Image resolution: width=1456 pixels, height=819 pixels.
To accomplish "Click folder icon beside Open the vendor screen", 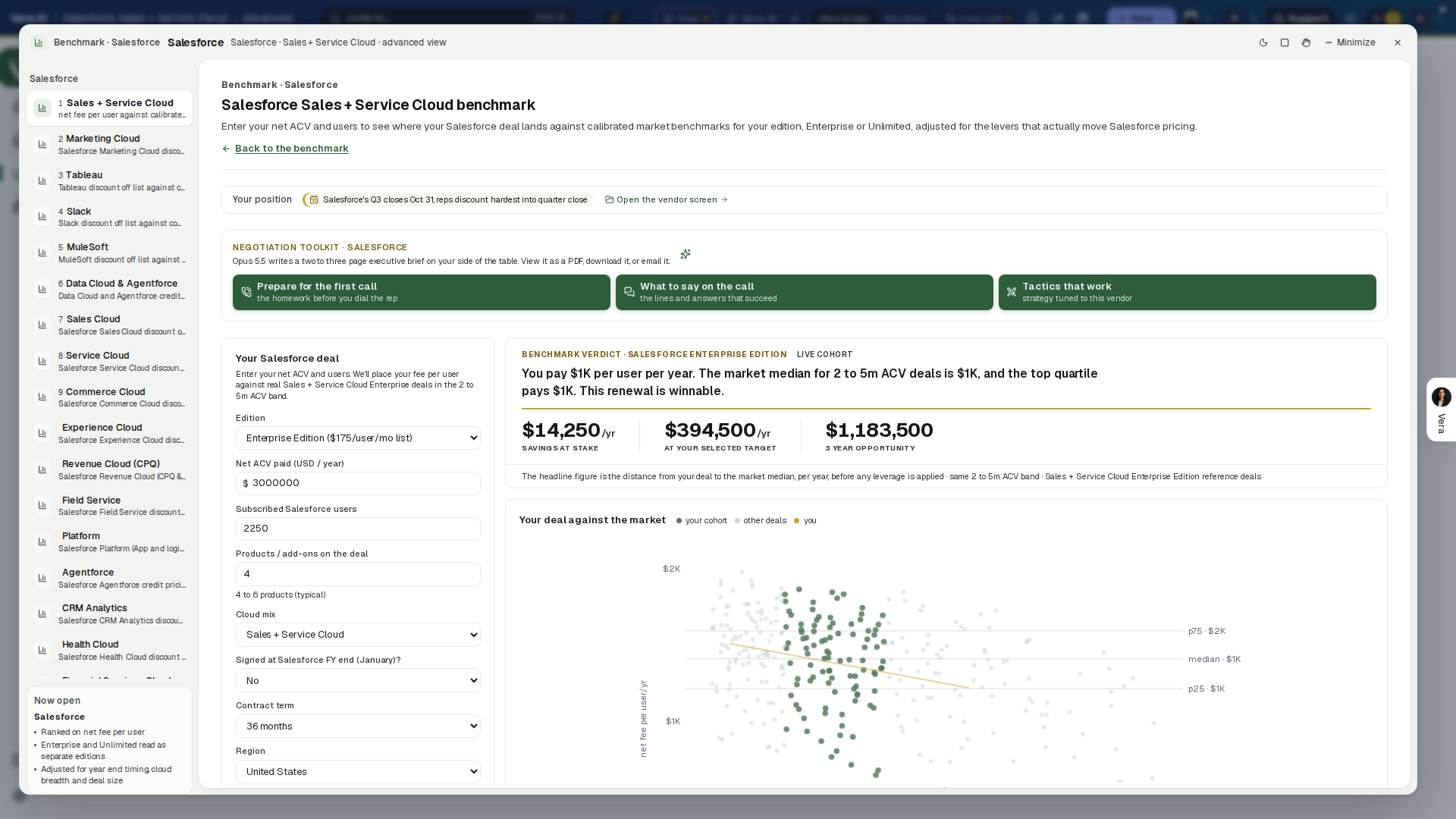I will click(x=609, y=200).
